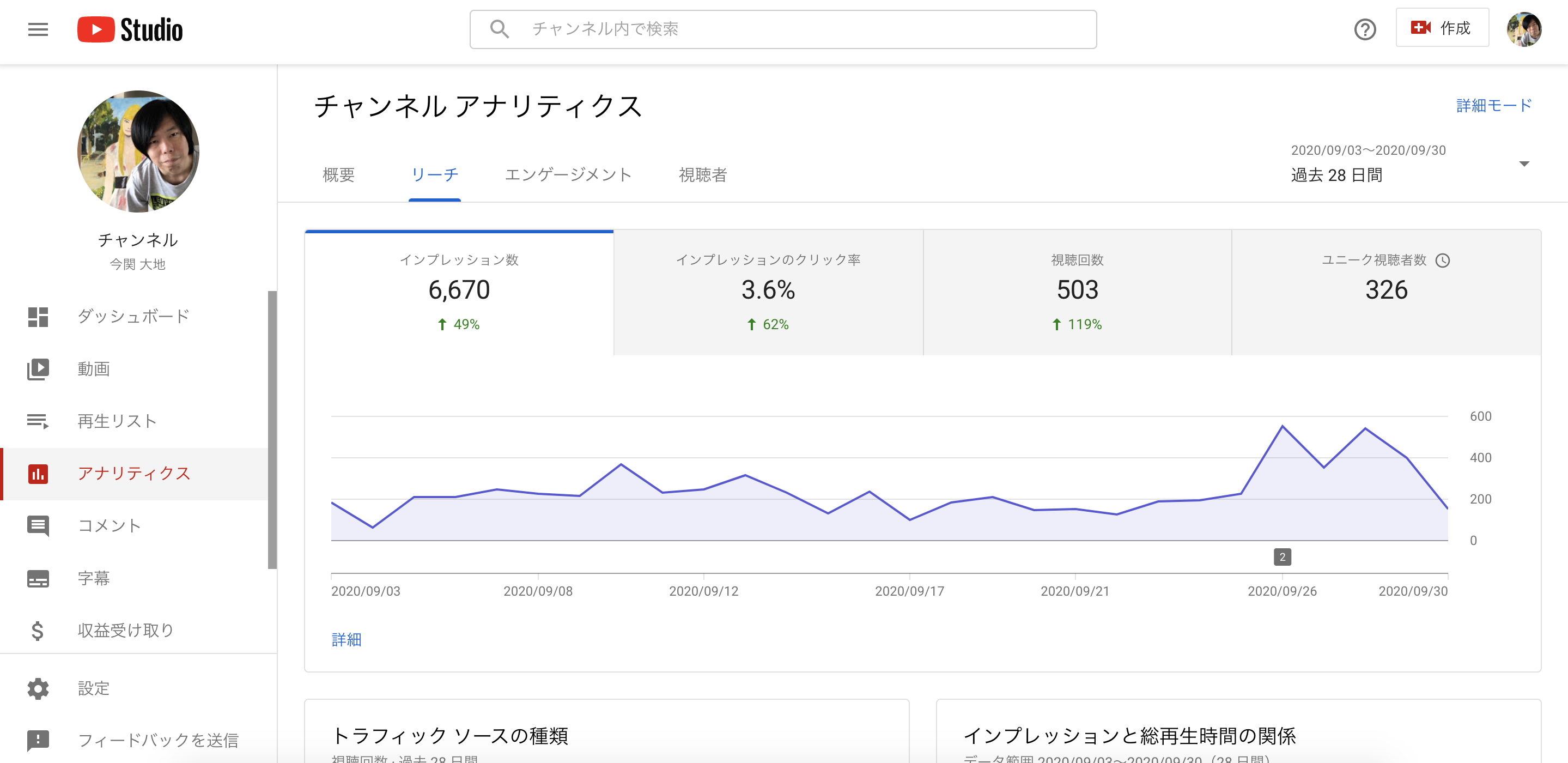1568x763 pixels.
Task: Open the 過去 28 日間 period selector
Action: (x=1336, y=175)
